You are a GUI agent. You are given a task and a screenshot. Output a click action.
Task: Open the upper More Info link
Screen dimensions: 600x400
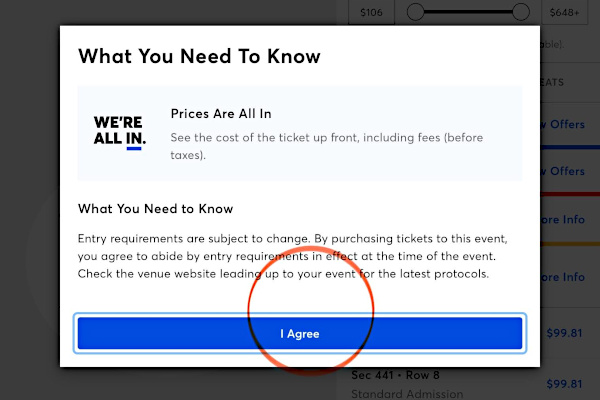(562, 220)
